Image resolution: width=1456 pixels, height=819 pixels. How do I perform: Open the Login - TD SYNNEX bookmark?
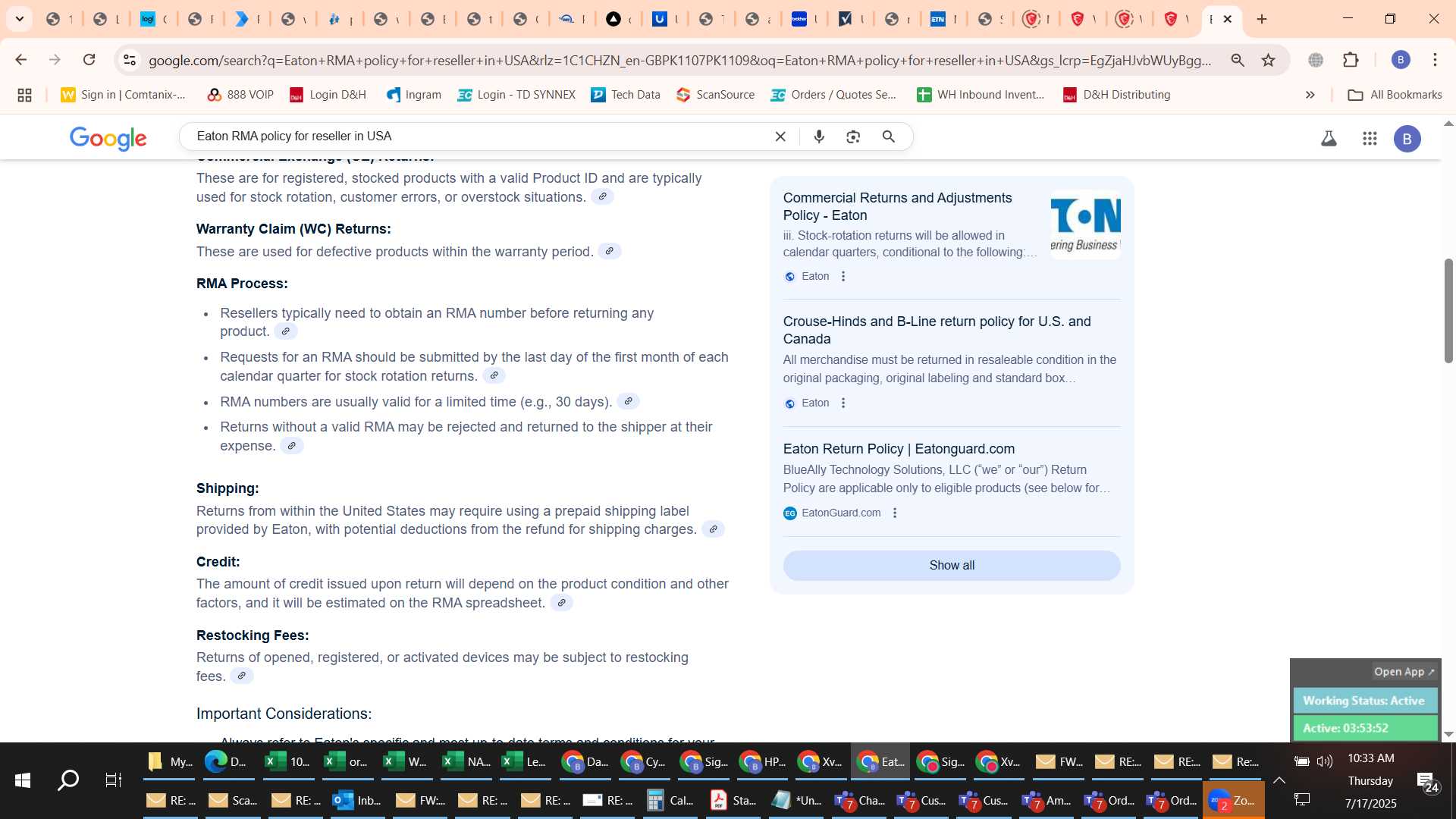(x=516, y=95)
